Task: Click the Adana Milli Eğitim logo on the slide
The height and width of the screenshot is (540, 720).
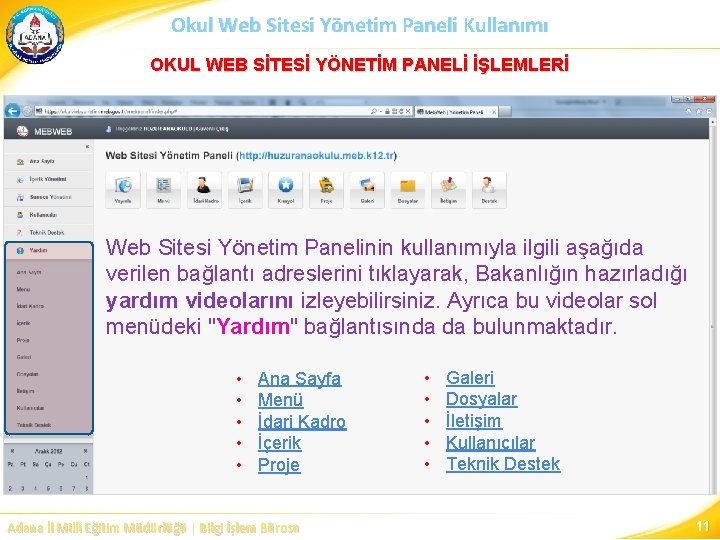Action: [x=34, y=35]
